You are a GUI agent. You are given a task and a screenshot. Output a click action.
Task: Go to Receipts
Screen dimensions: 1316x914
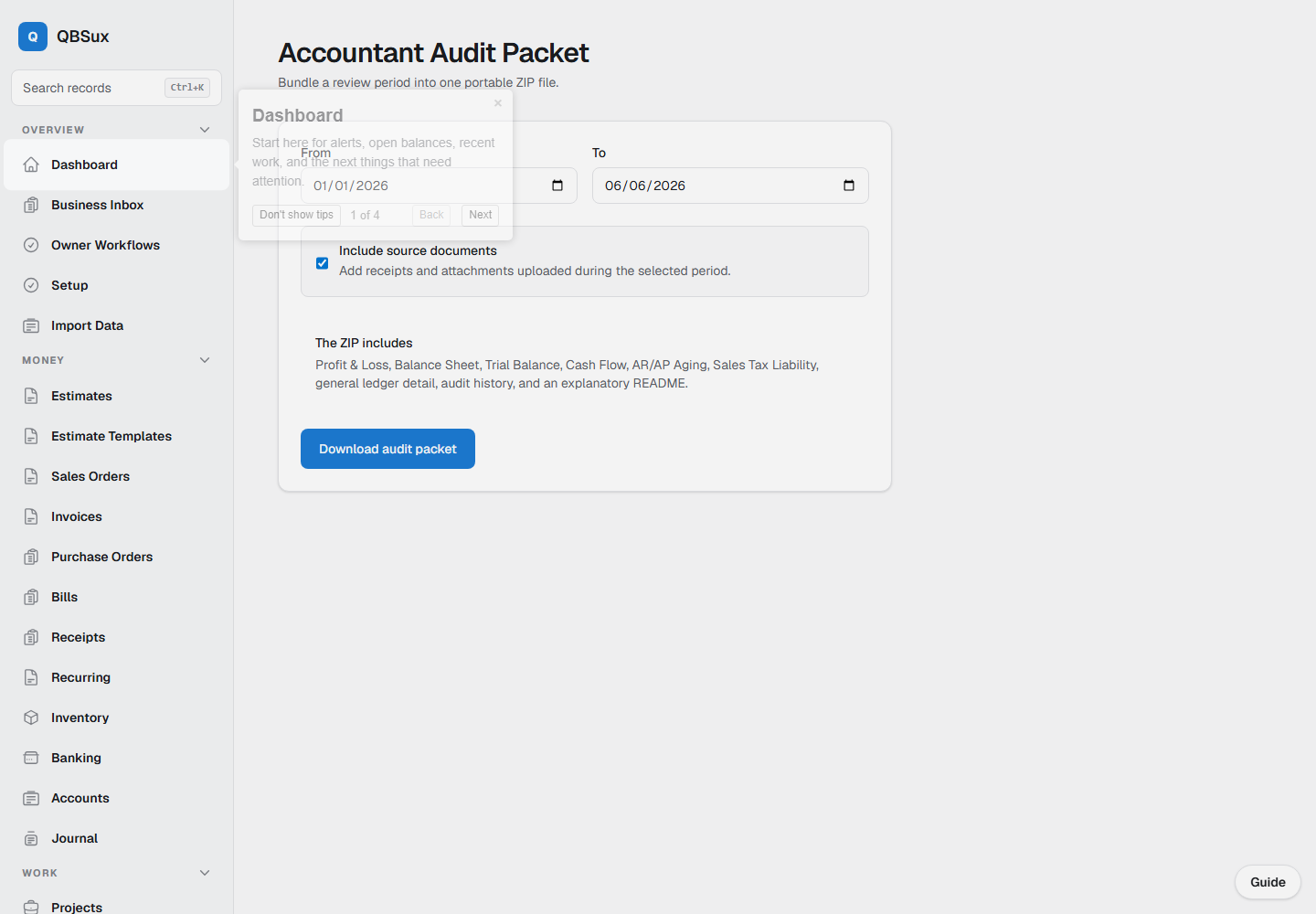(x=116, y=637)
